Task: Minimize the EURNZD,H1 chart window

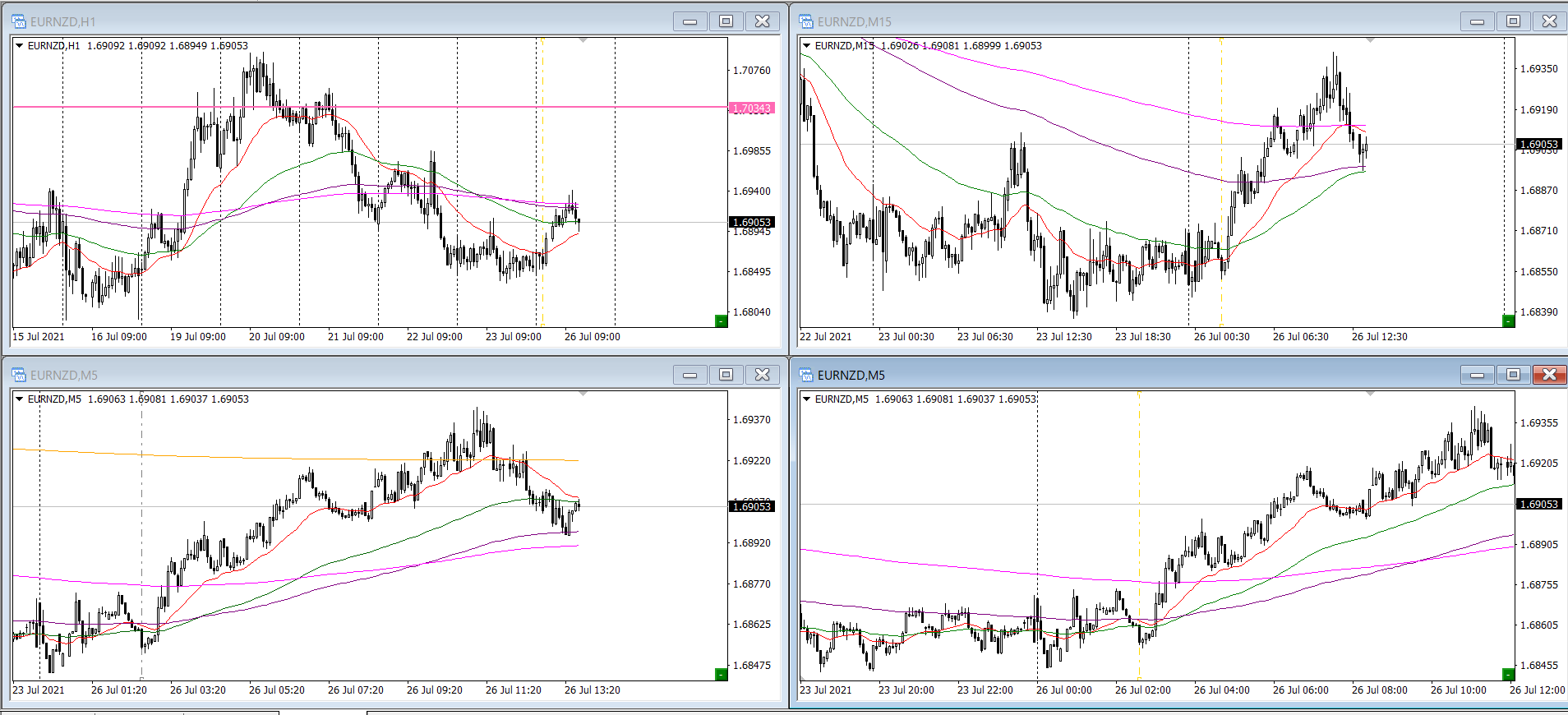Action: (x=690, y=21)
